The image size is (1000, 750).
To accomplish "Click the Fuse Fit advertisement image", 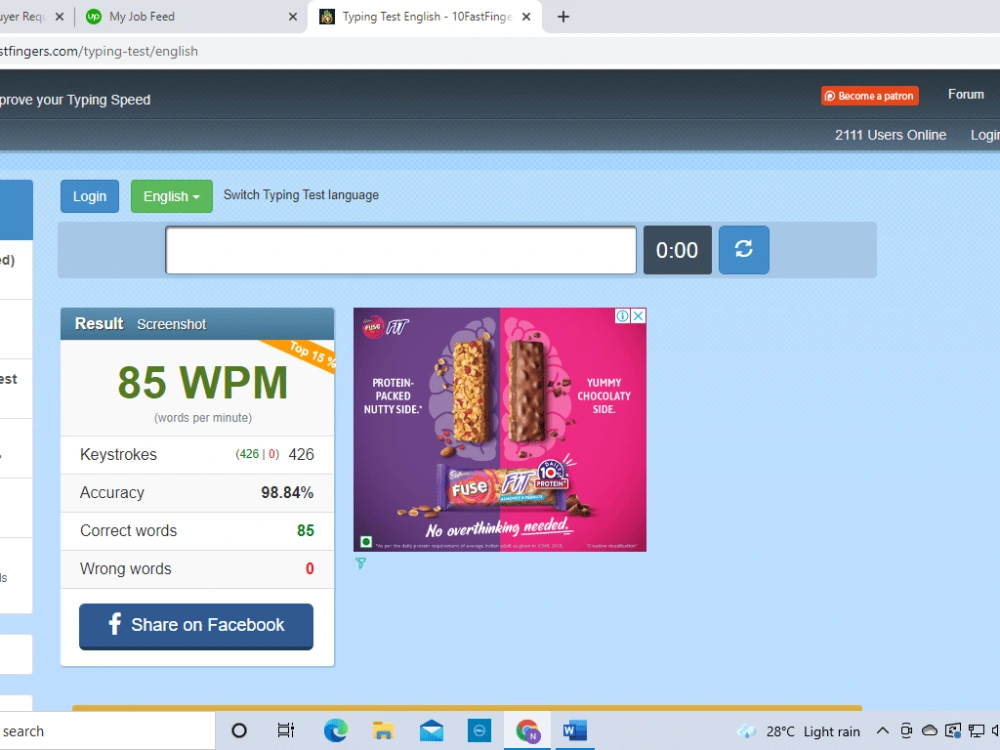I will click(500, 430).
